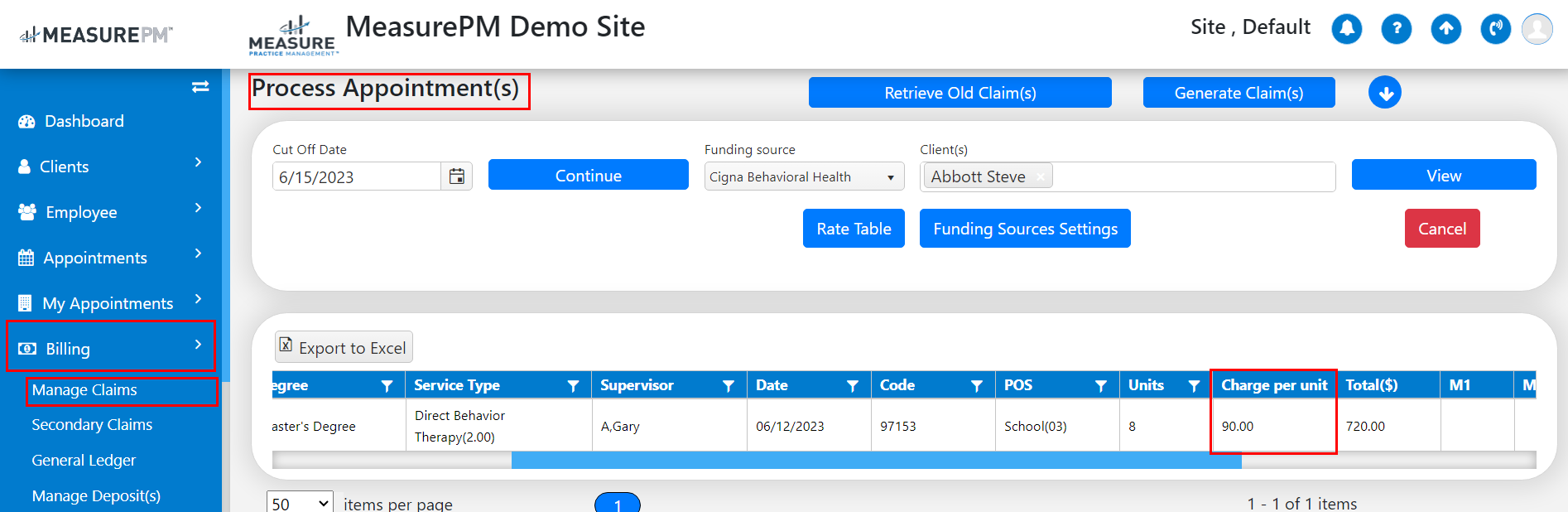Click the horizontal table scrollbar thumb

[x=876, y=461]
